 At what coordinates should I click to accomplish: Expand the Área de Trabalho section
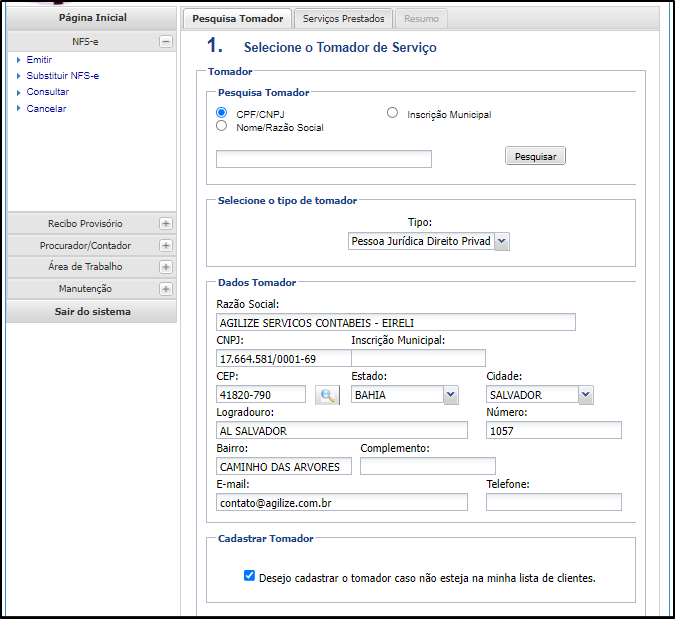pyautogui.click(x=166, y=267)
